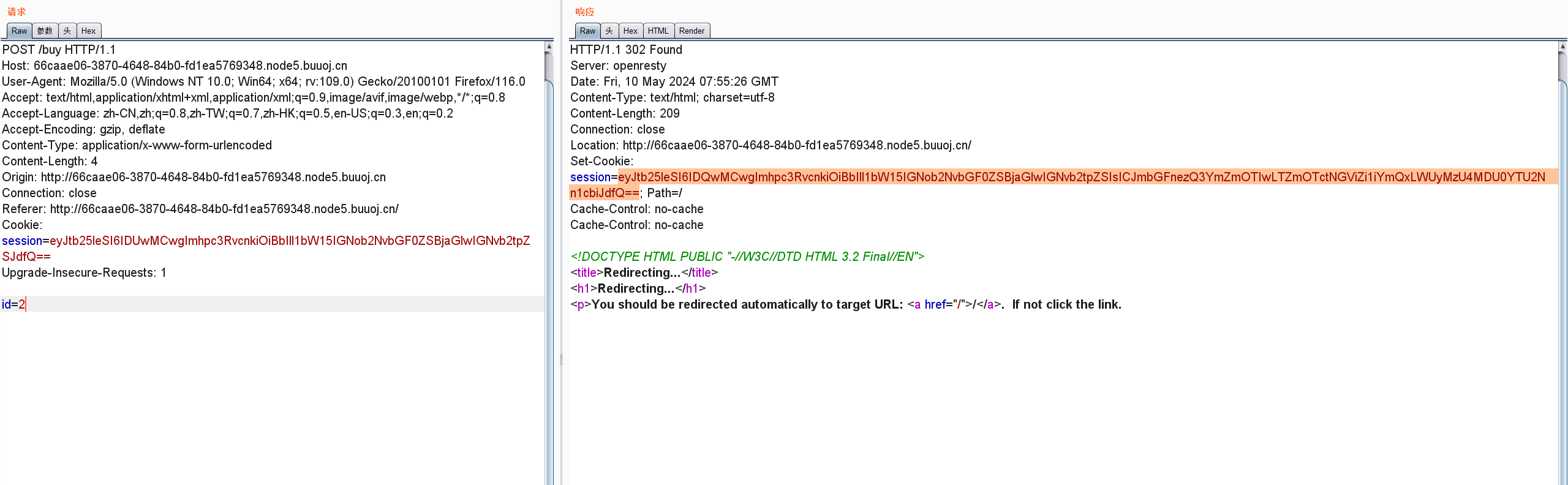Image resolution: width=1568 pixels, height=485 pixels.
Task: Click the POST /buy HTTP/1.1 line
Action: point(59,50)
